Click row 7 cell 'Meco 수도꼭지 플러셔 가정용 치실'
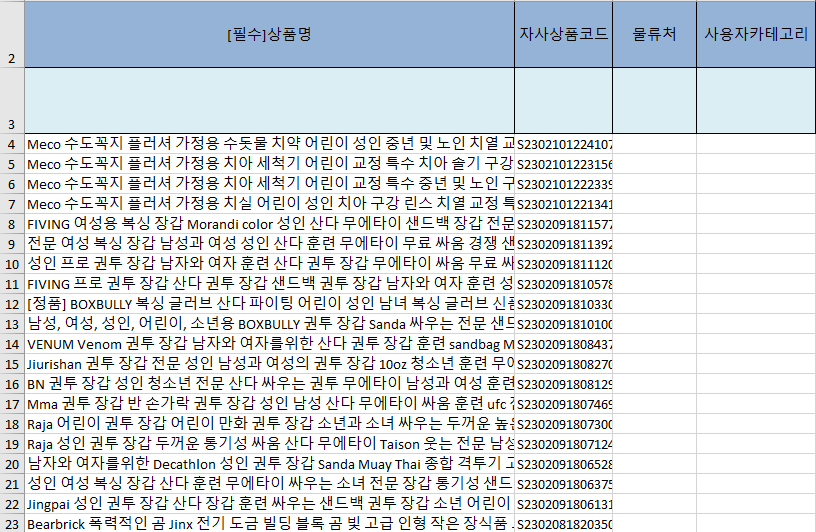The width and height of the screenshot is (816, 532). click(x=270, y=204)
